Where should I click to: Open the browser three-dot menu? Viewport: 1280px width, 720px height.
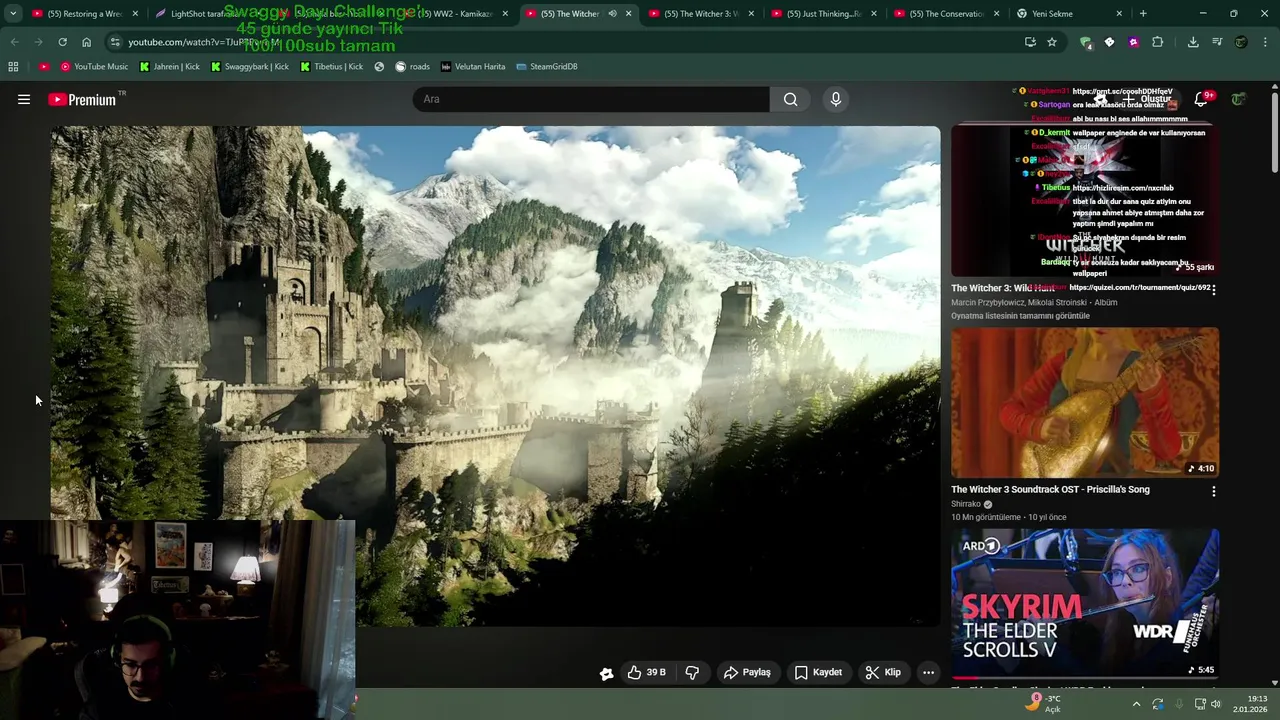(1265, 42)
